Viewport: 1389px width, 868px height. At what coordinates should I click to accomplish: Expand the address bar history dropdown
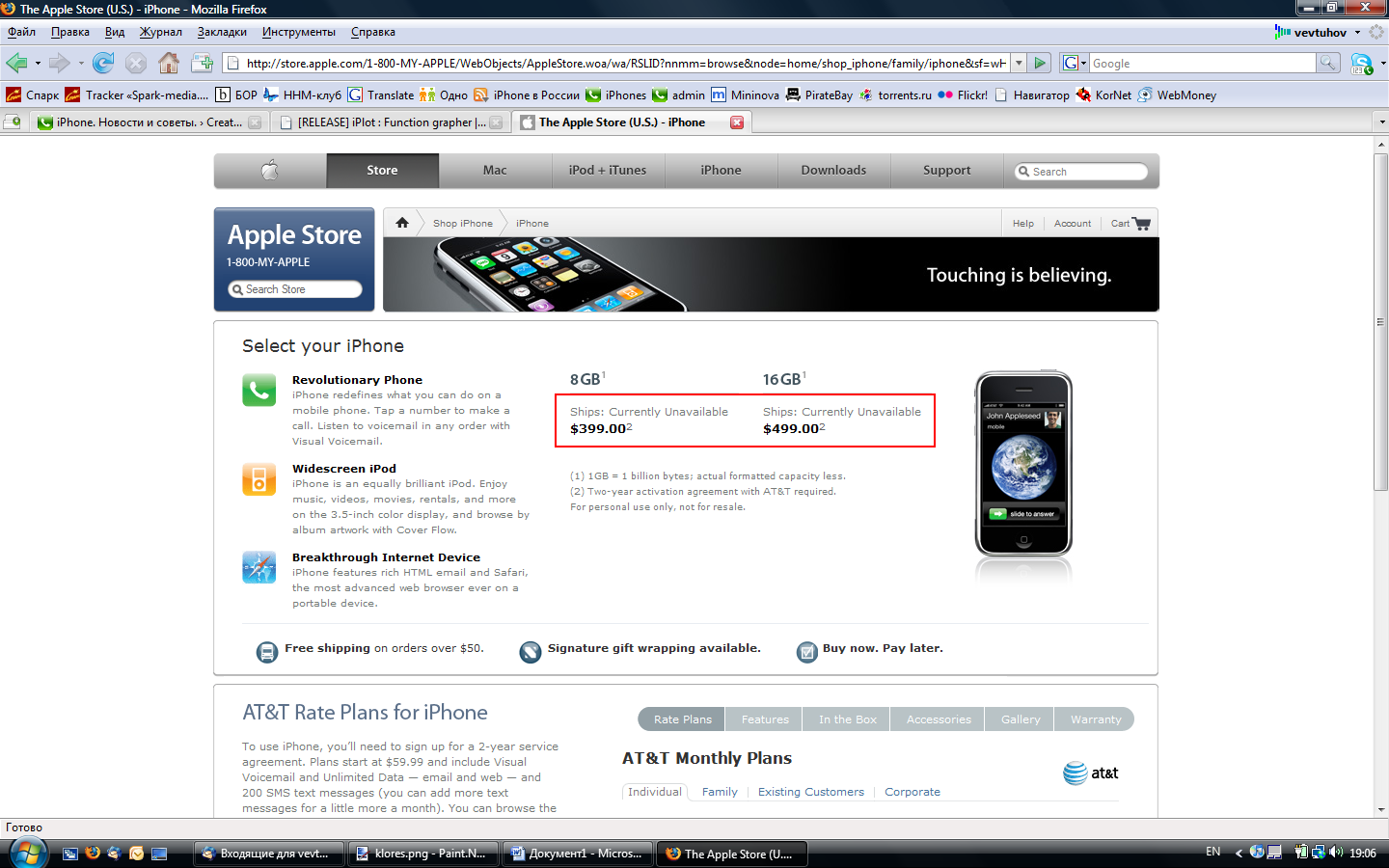[x=1019, y=63]
